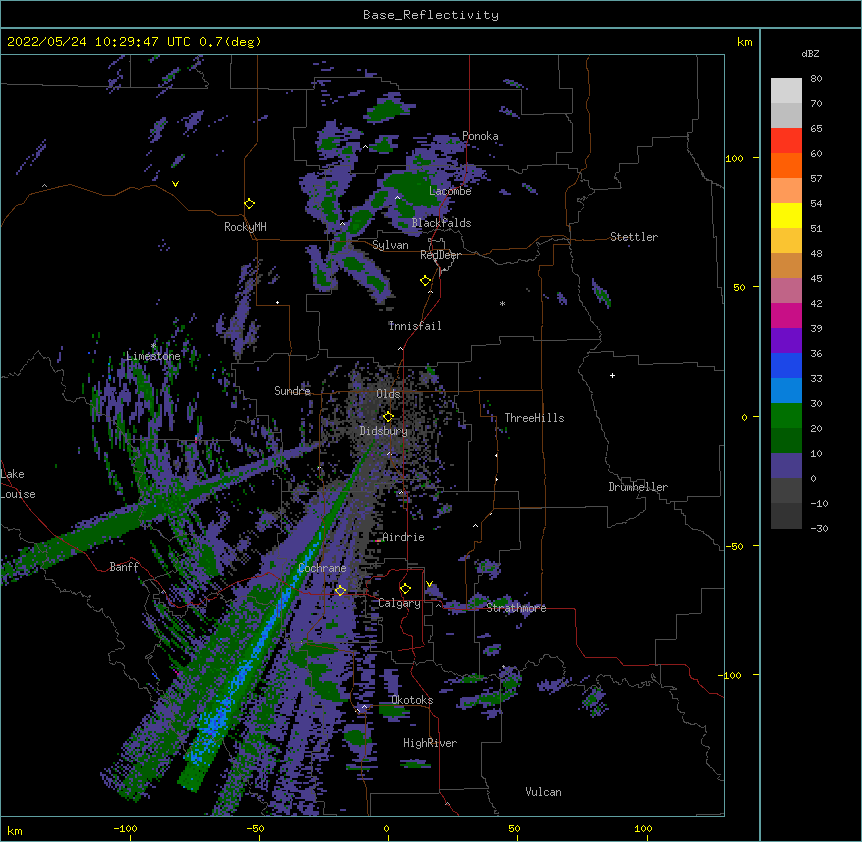Click the white asterisk east of Innisfail
The width and height of the screenshot is (862, 842).
[502, 303]
